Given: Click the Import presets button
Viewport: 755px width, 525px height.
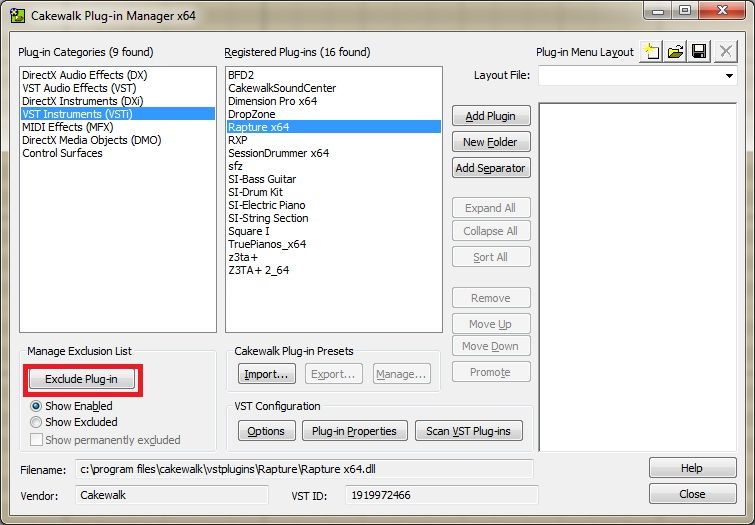Looking at the screenshot, I should [x=267, y=374].
